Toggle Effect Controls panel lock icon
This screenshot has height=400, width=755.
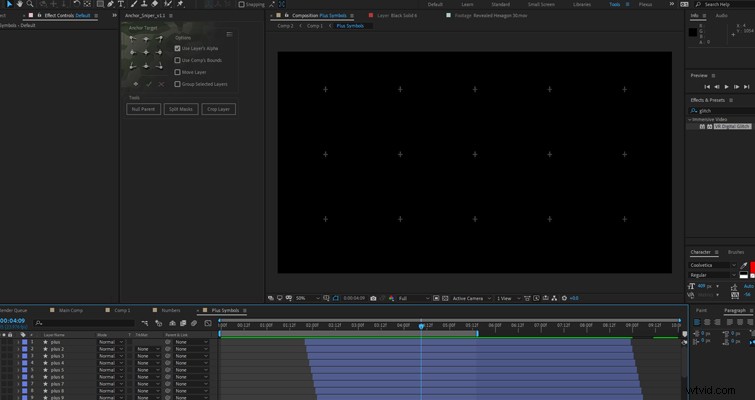(39, 15)
